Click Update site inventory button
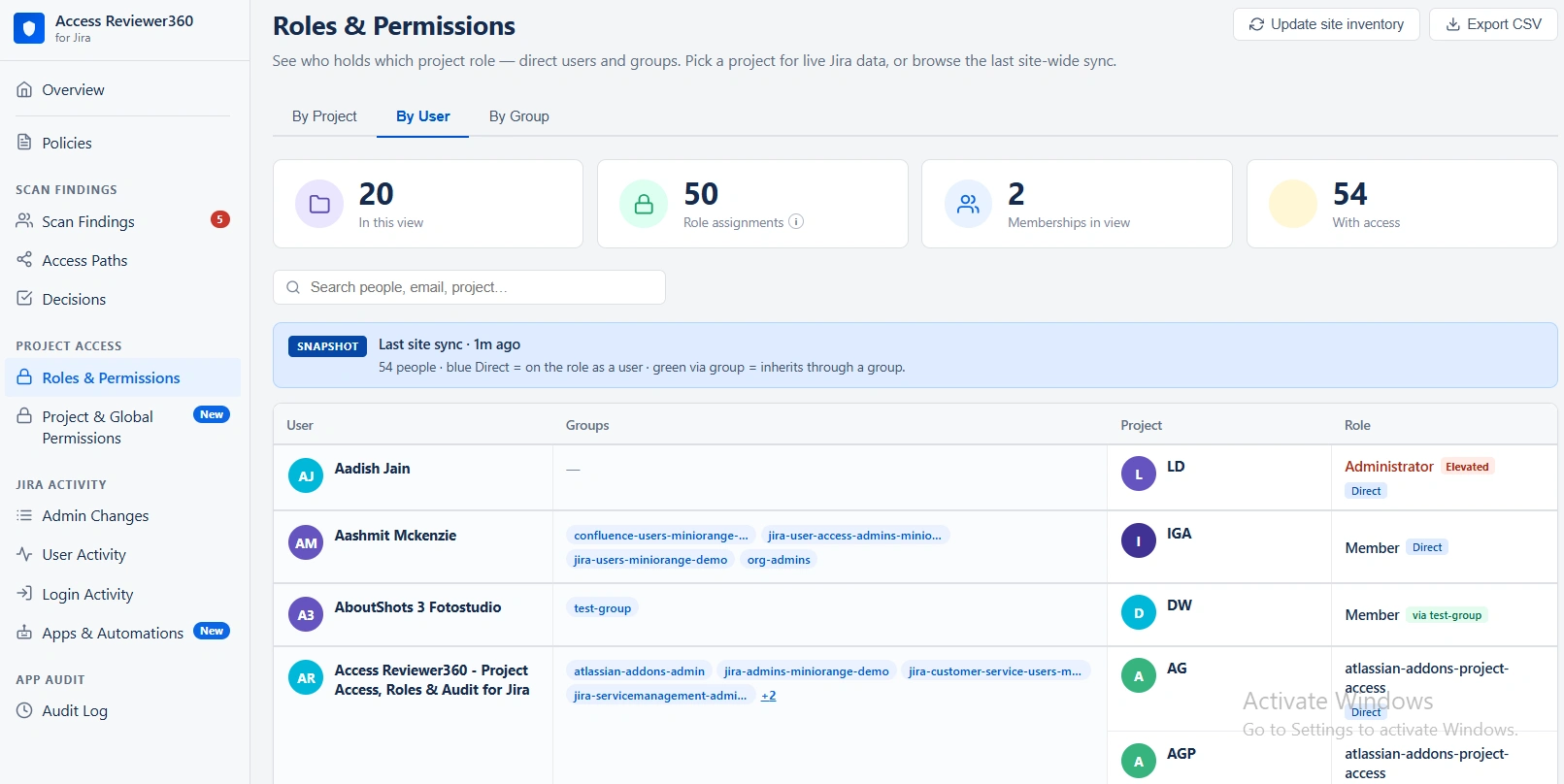 coord(1326,24)
